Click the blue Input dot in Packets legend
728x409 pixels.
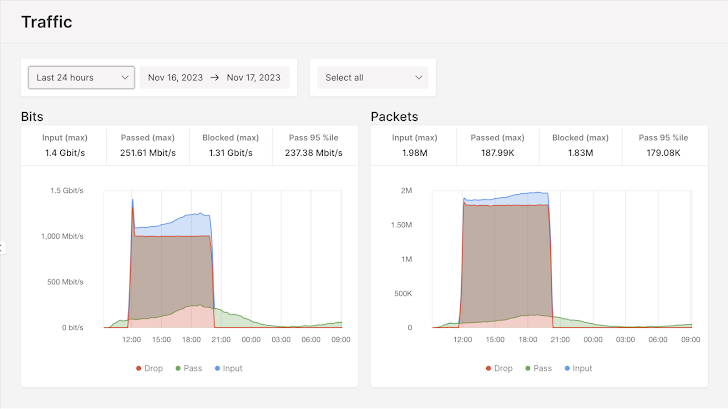click(565, 368)
